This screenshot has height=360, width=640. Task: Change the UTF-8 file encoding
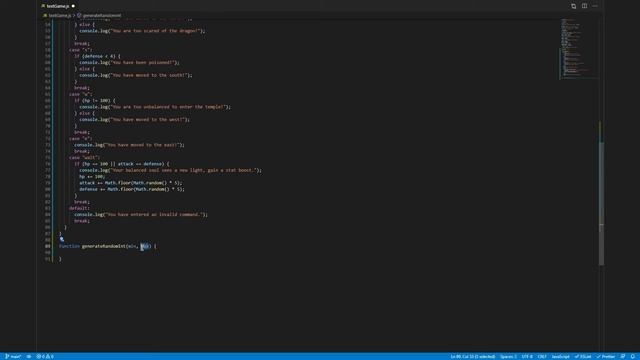527,356
